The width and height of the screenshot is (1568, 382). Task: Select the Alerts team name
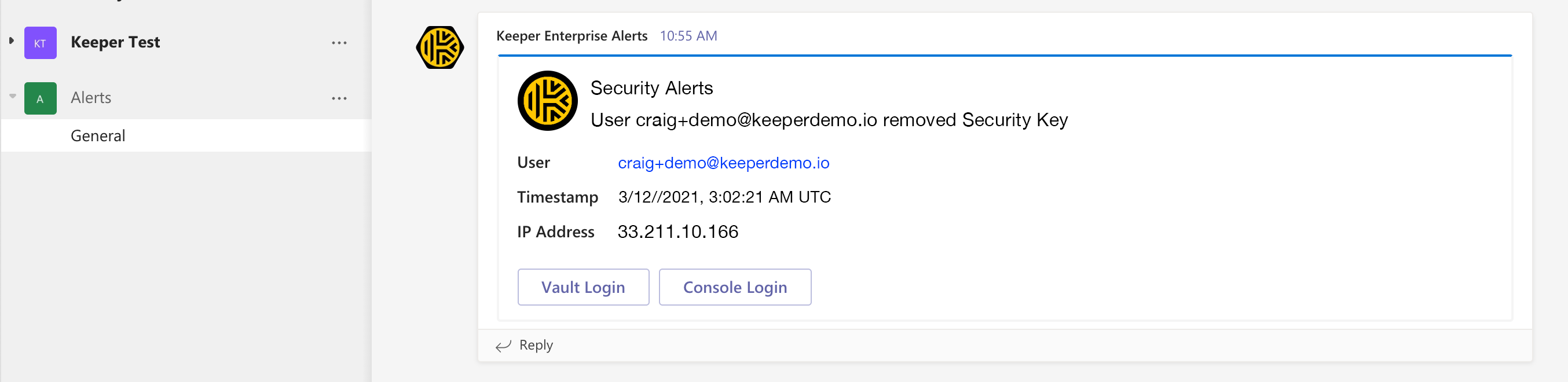91,98
